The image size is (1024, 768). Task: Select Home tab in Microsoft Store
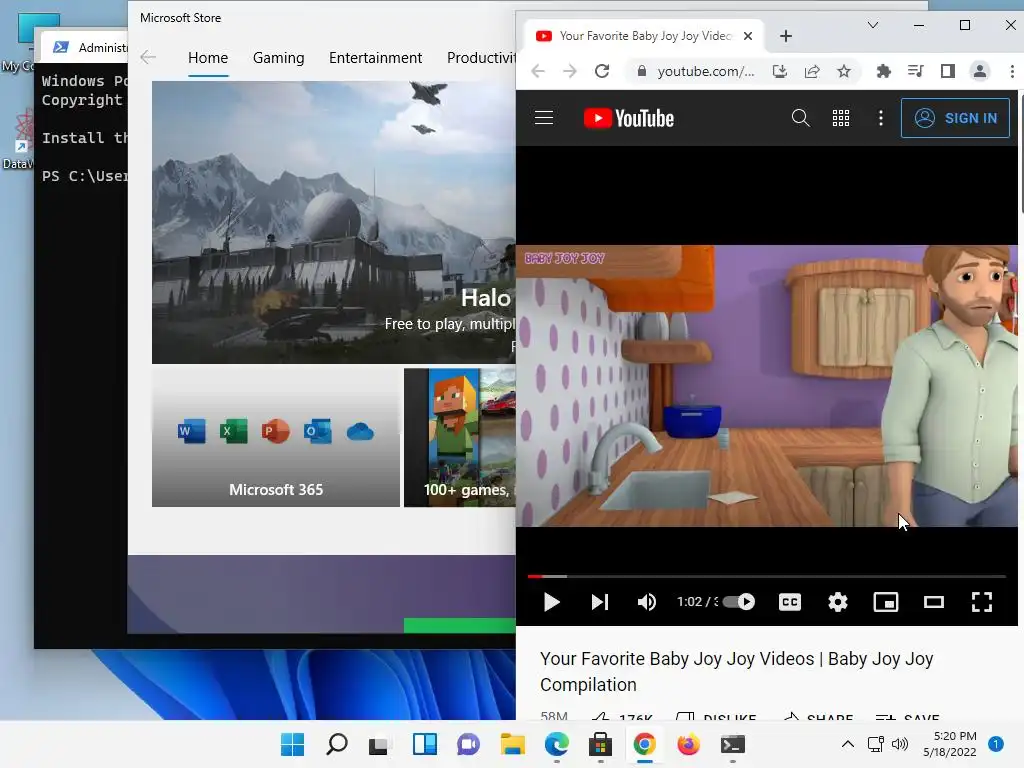[208, 58]
